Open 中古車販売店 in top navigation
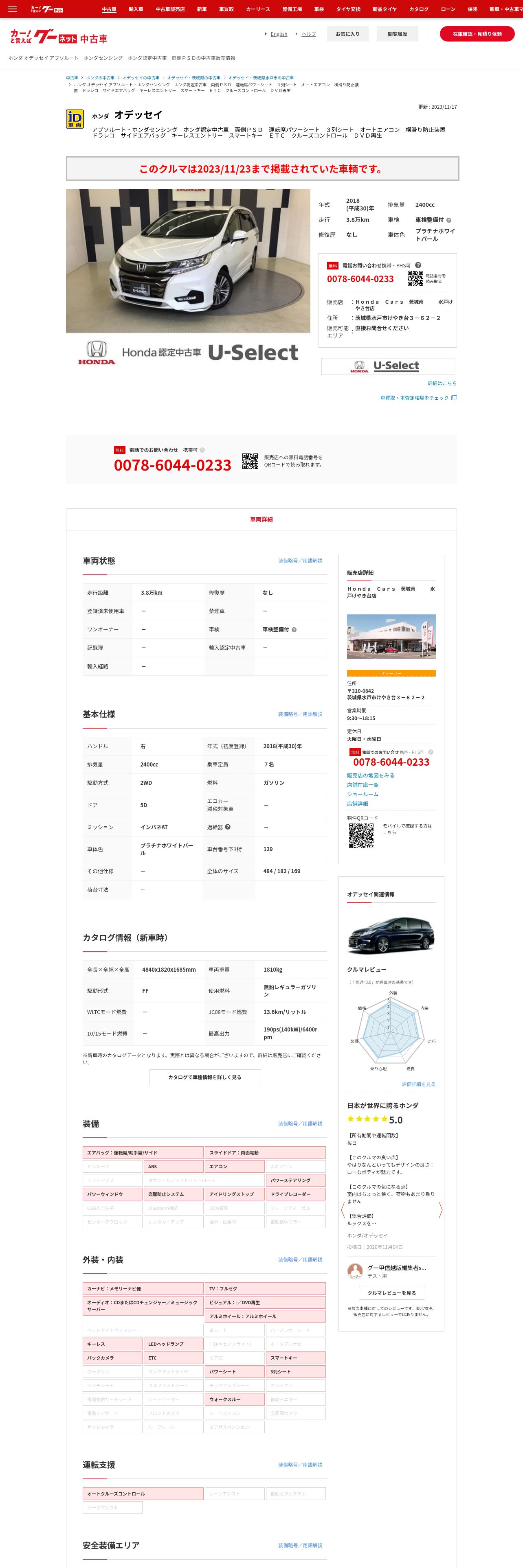 click(x=170, y=9)
